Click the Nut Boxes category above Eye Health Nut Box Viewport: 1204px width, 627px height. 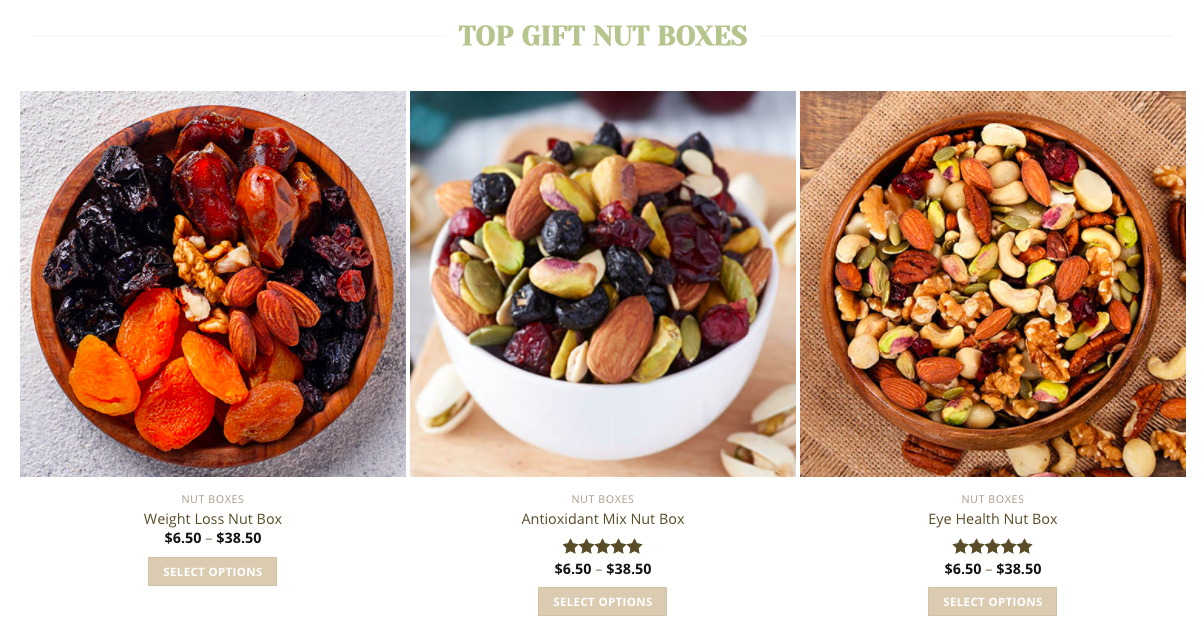(x=993, y=499)
